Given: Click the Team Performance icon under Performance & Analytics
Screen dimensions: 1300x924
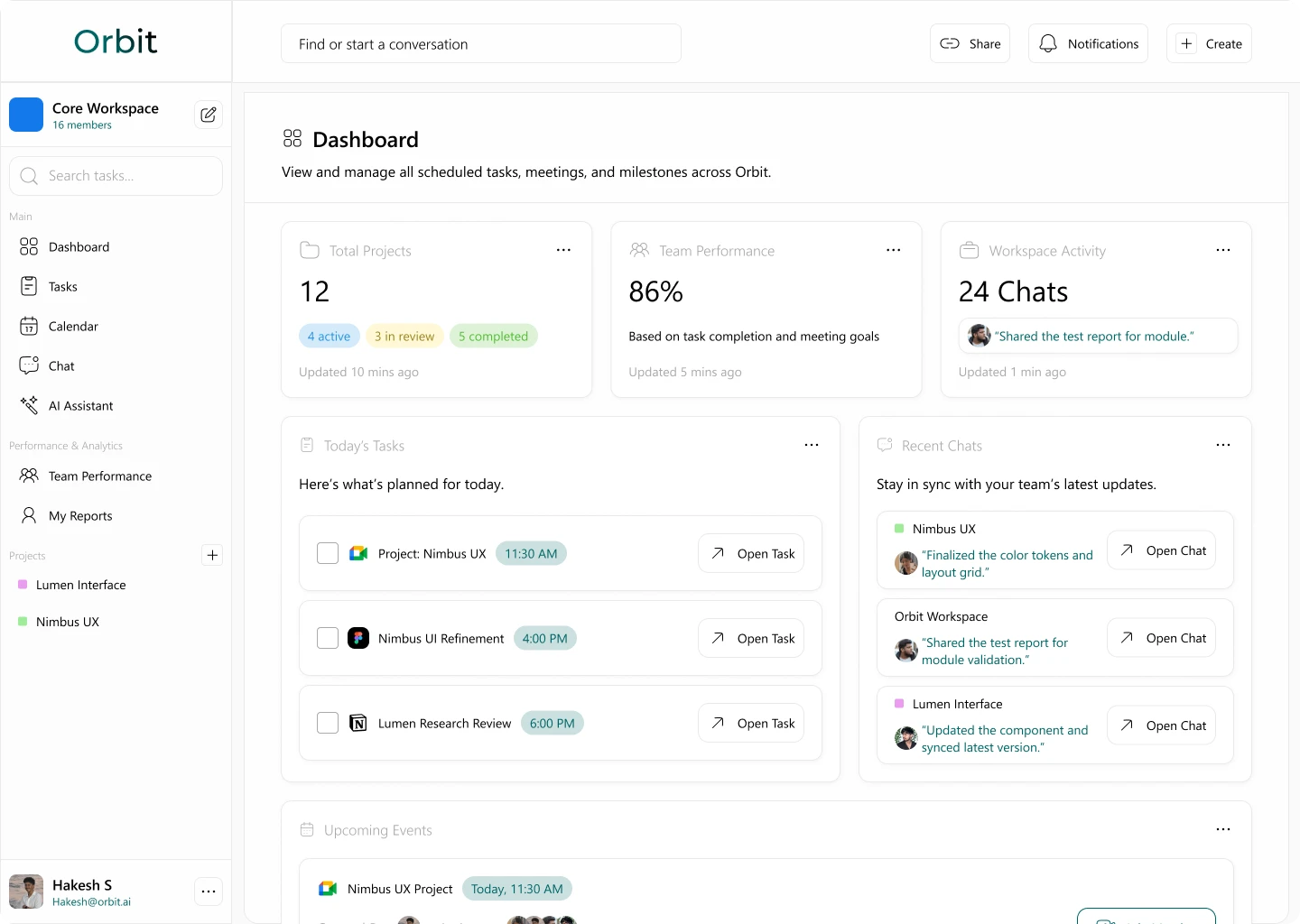Looking at the screenshot, I should (x=27, y=476).
